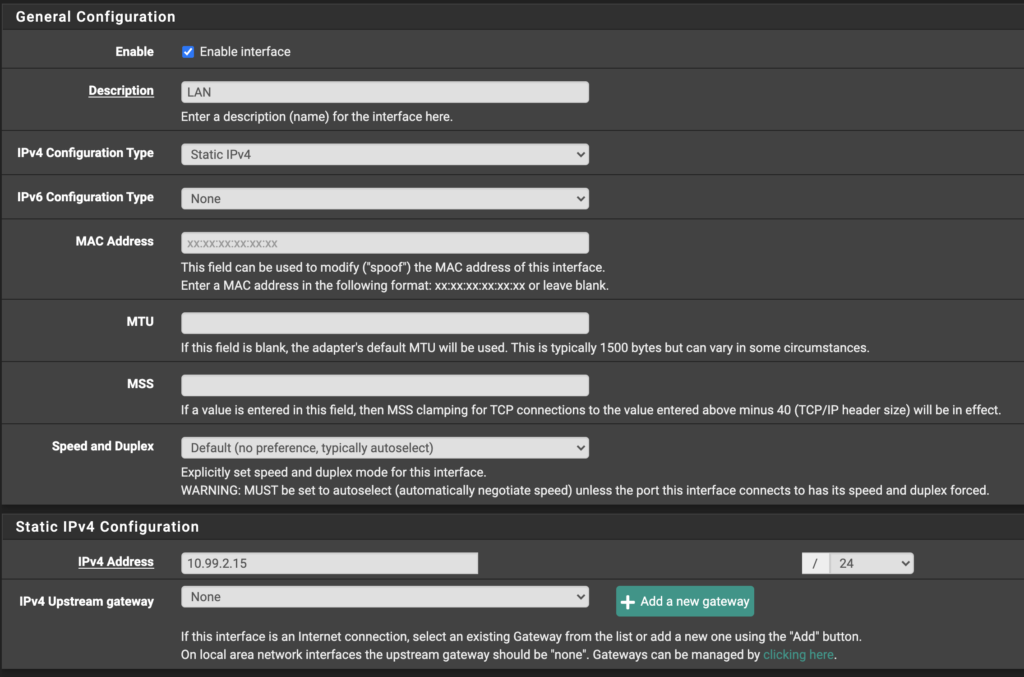Click the 'Enable interface' label text
The image size is (1024, 677).
tap(245, 51)
